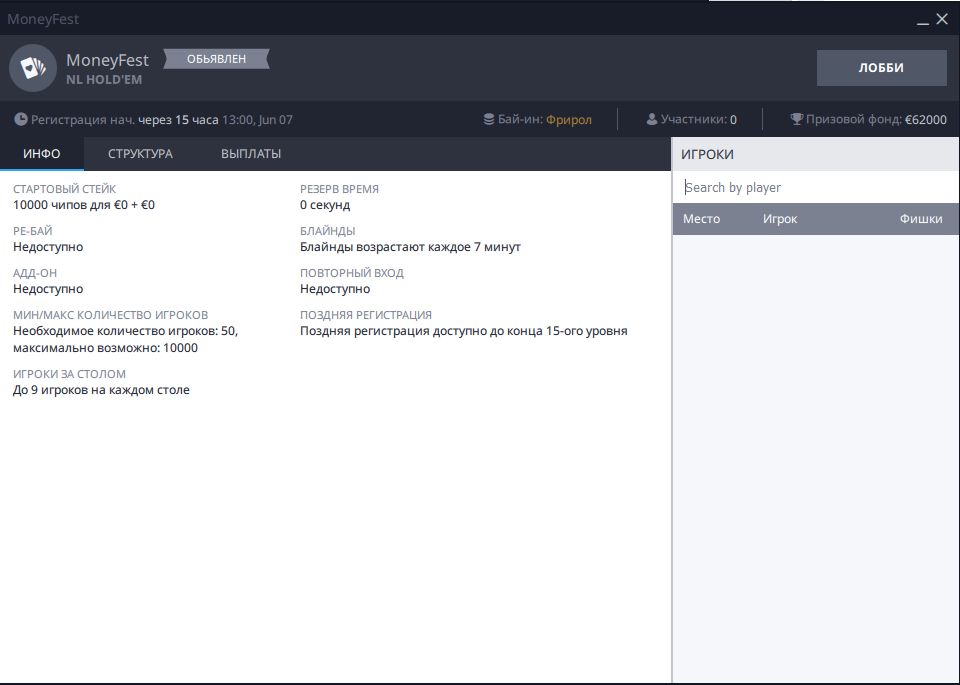Click the clock icon beside registration time

tap(21, 120)
